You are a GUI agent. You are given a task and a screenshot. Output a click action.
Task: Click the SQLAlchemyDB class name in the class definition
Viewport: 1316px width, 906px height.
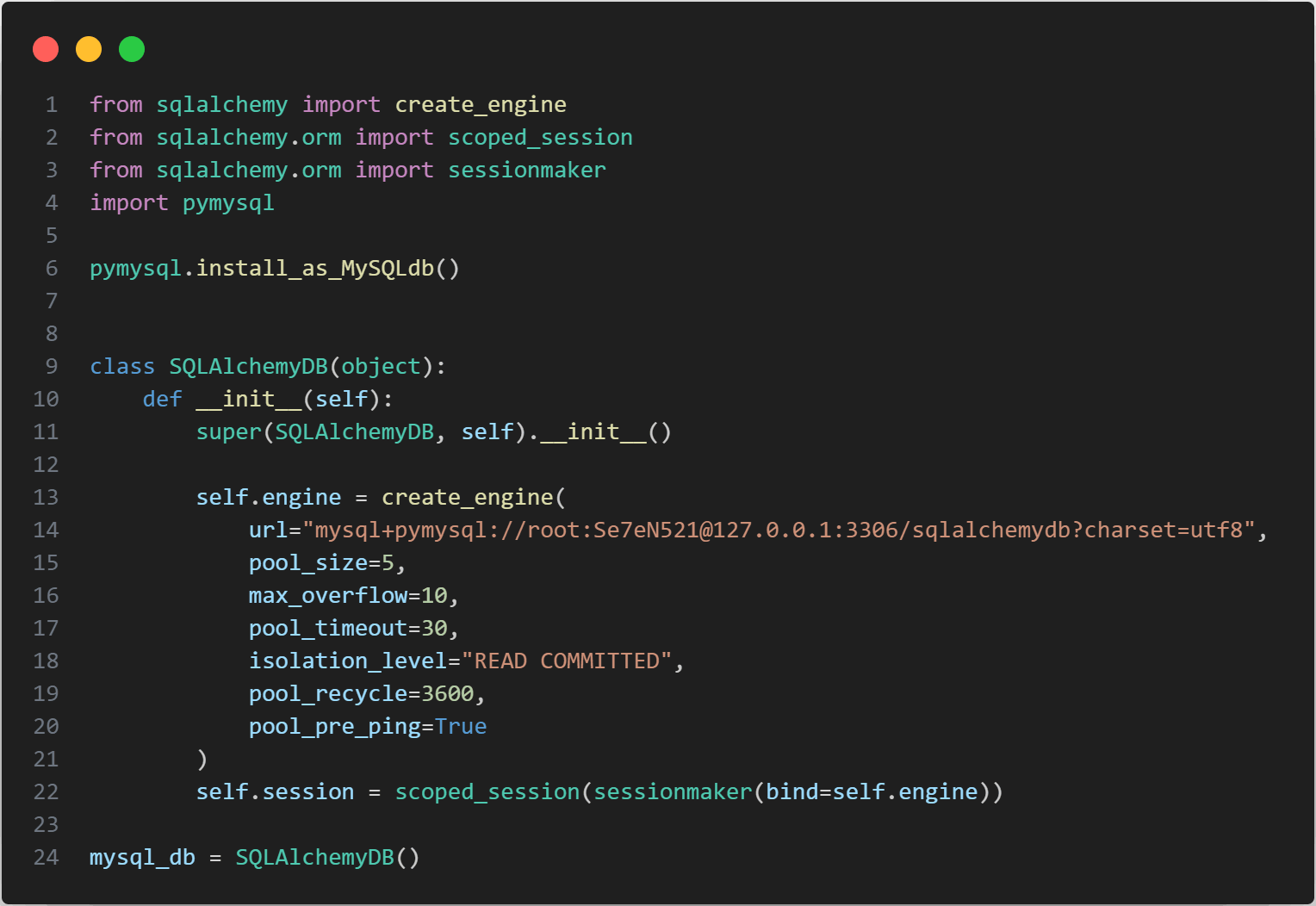pyautogui.click(x=248, y=366)
